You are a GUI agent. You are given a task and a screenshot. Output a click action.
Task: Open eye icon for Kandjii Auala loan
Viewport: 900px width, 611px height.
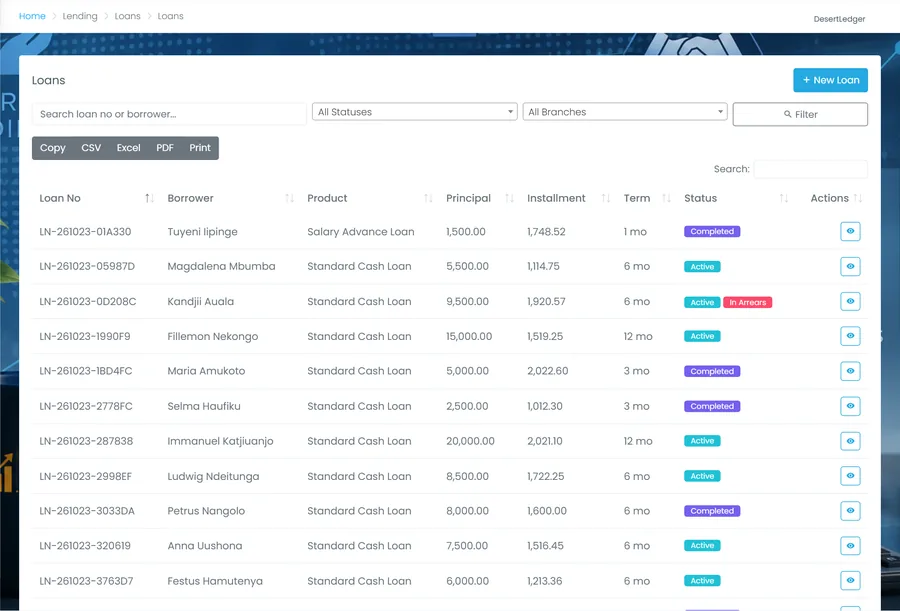point(850,301)
